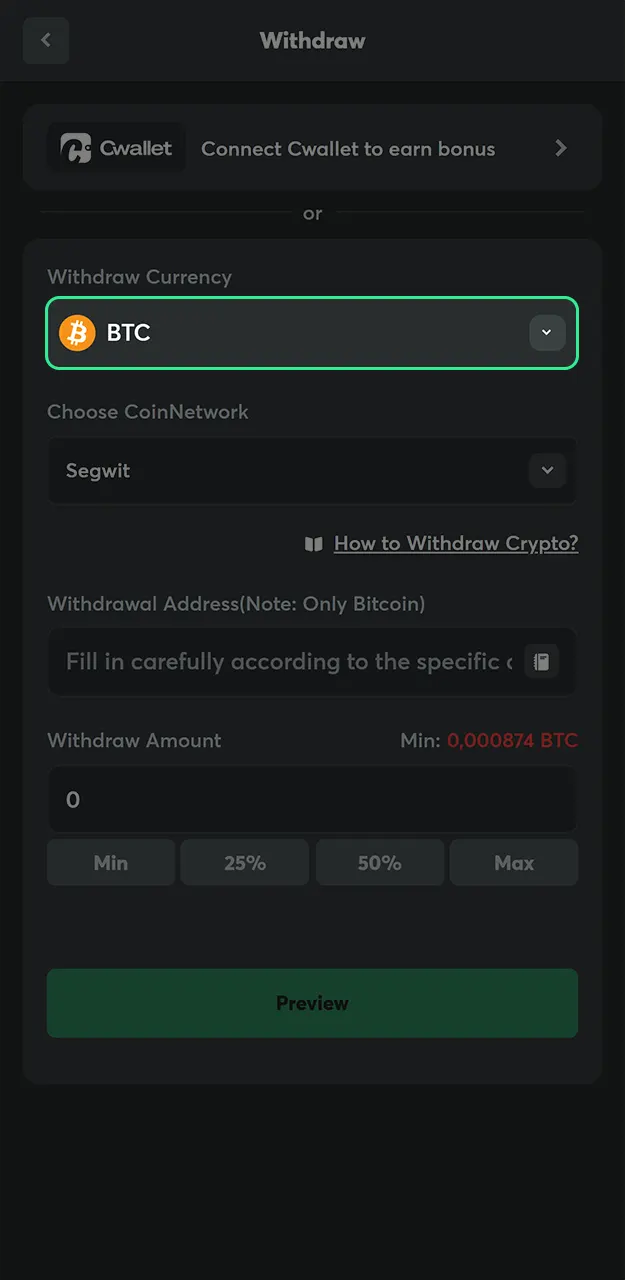Expand the Connect Cwallet bonus option
Image resolution: width=625 pixels, height=1280 pixels.
(x=312, y=147)
